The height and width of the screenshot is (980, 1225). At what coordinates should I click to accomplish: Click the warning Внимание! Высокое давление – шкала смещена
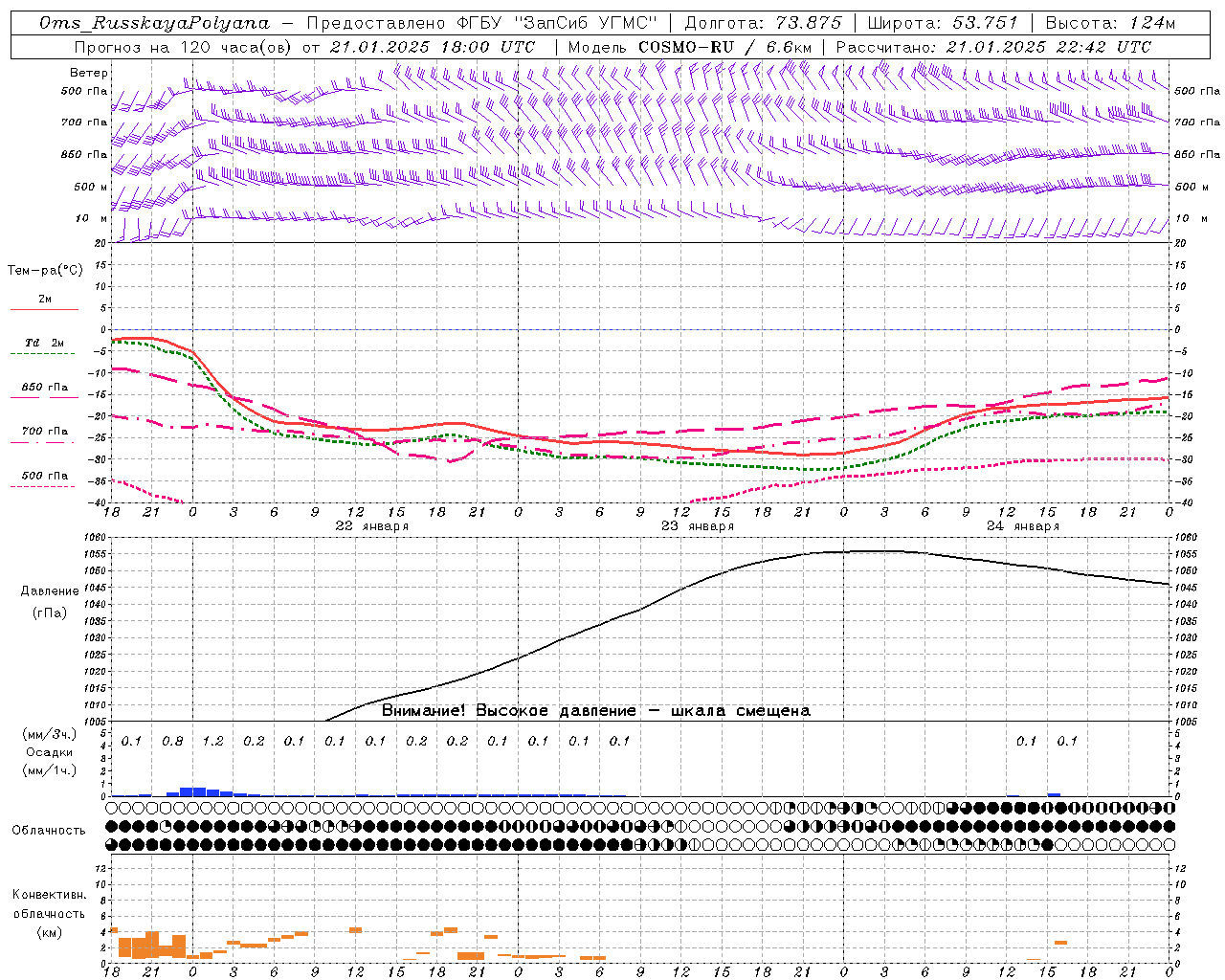[596, 711]
